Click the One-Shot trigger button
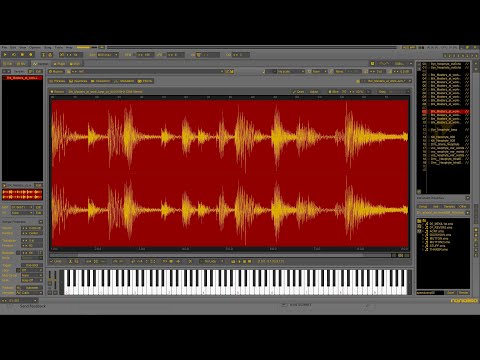 click(32, 265)
